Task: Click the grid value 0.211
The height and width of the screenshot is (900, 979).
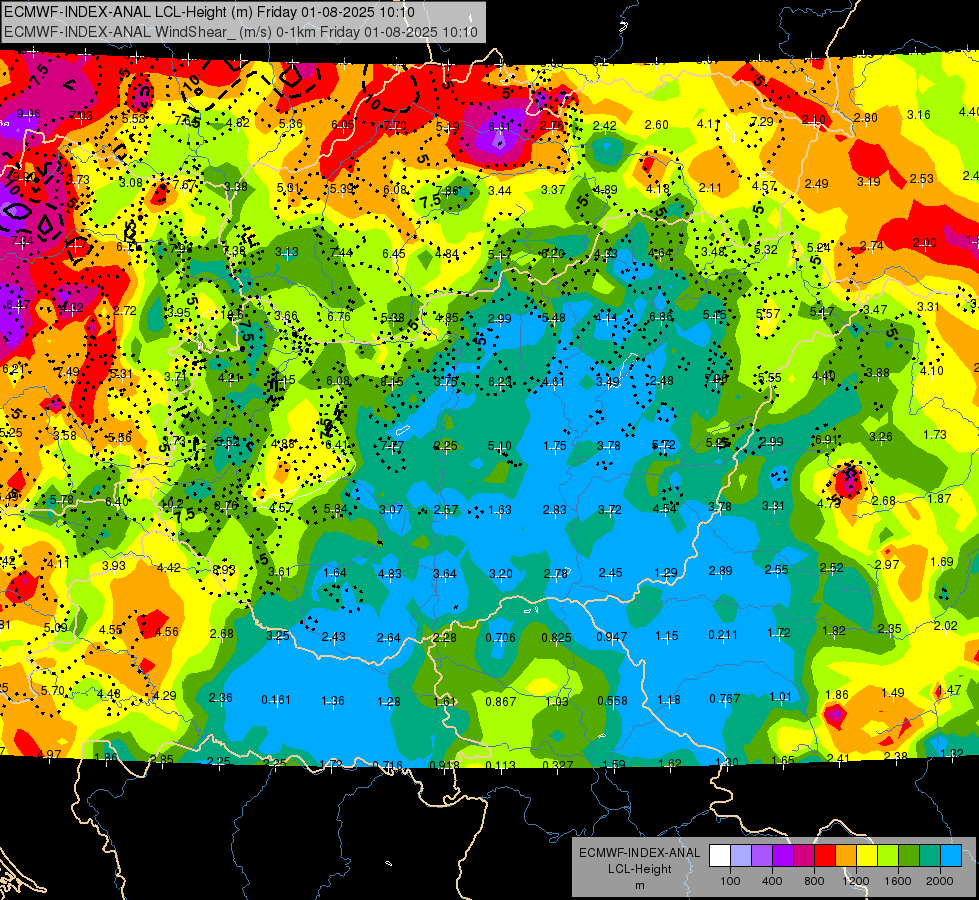Action: click(x=723, y=635)
